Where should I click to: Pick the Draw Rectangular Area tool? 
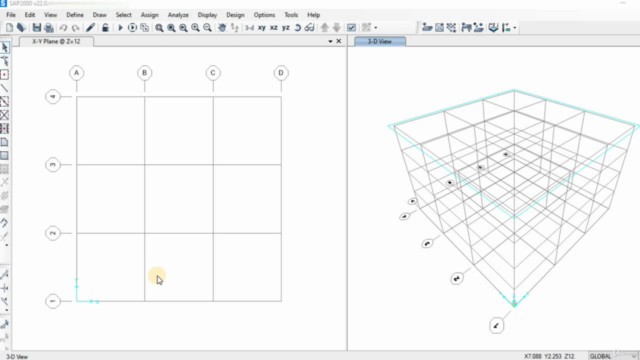5,156
